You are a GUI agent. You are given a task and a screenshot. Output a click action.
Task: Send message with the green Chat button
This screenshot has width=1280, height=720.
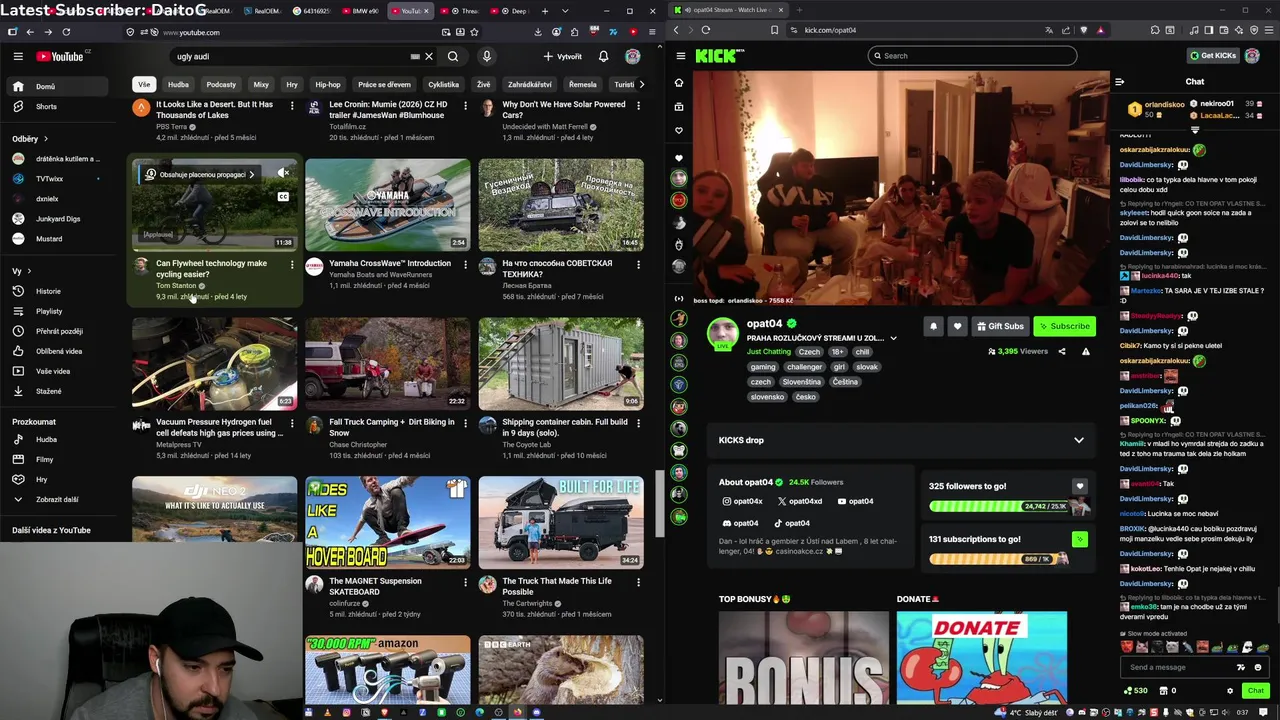pos(1256,691)
